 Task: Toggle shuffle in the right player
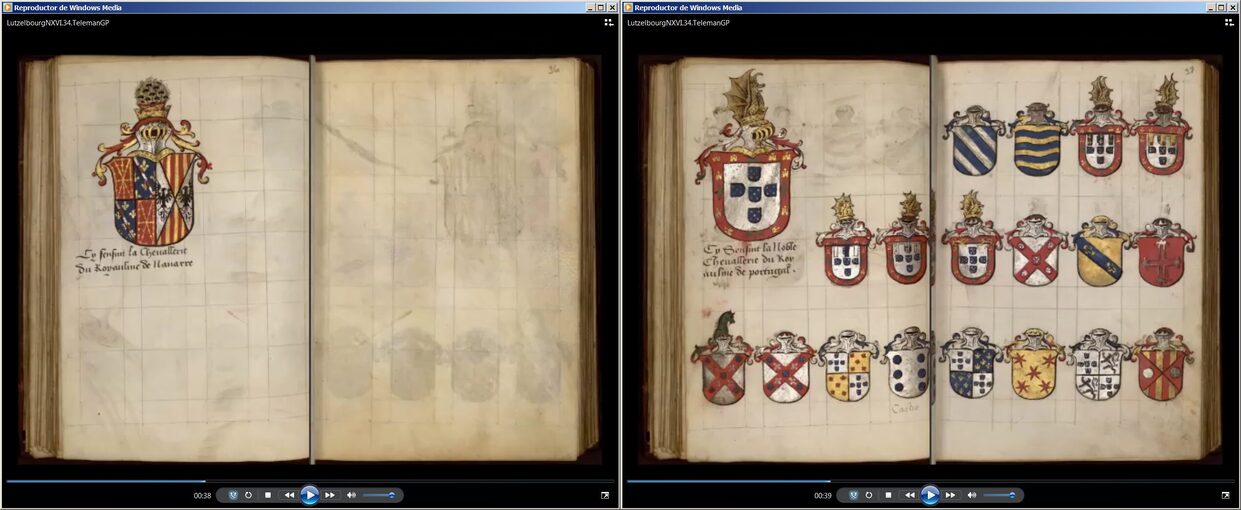point(853,495)
